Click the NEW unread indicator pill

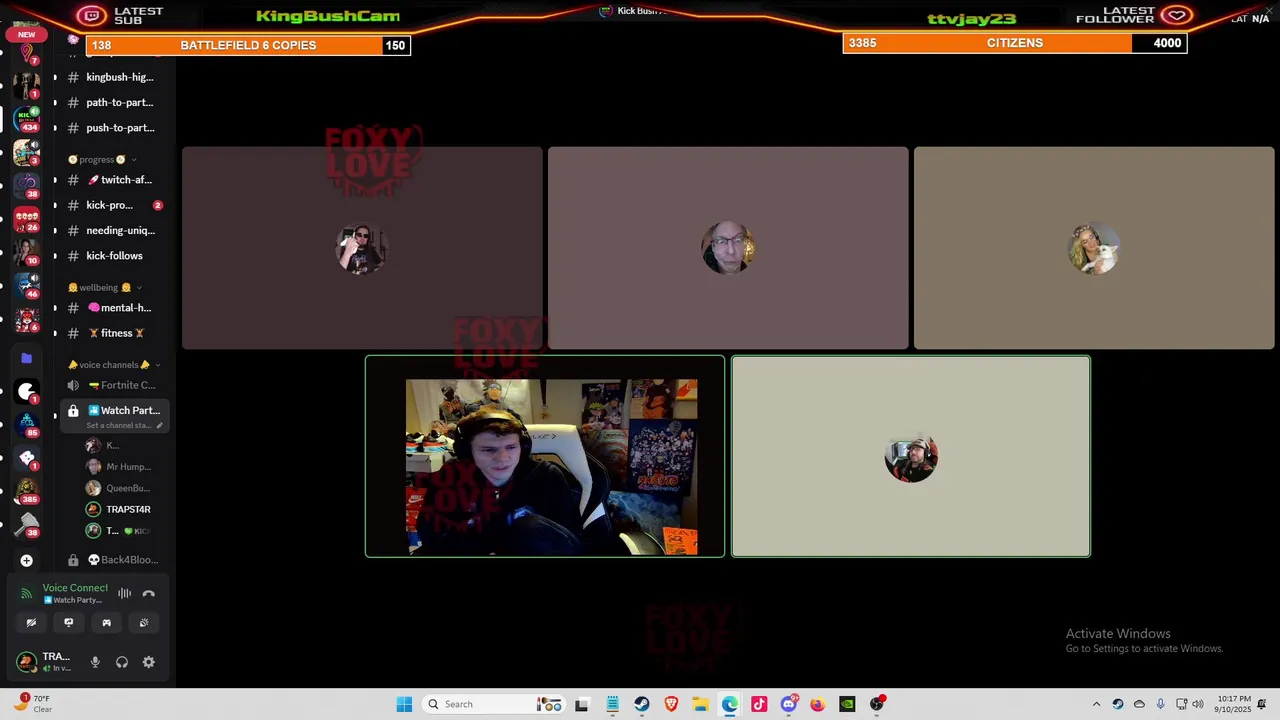point(27,35)
